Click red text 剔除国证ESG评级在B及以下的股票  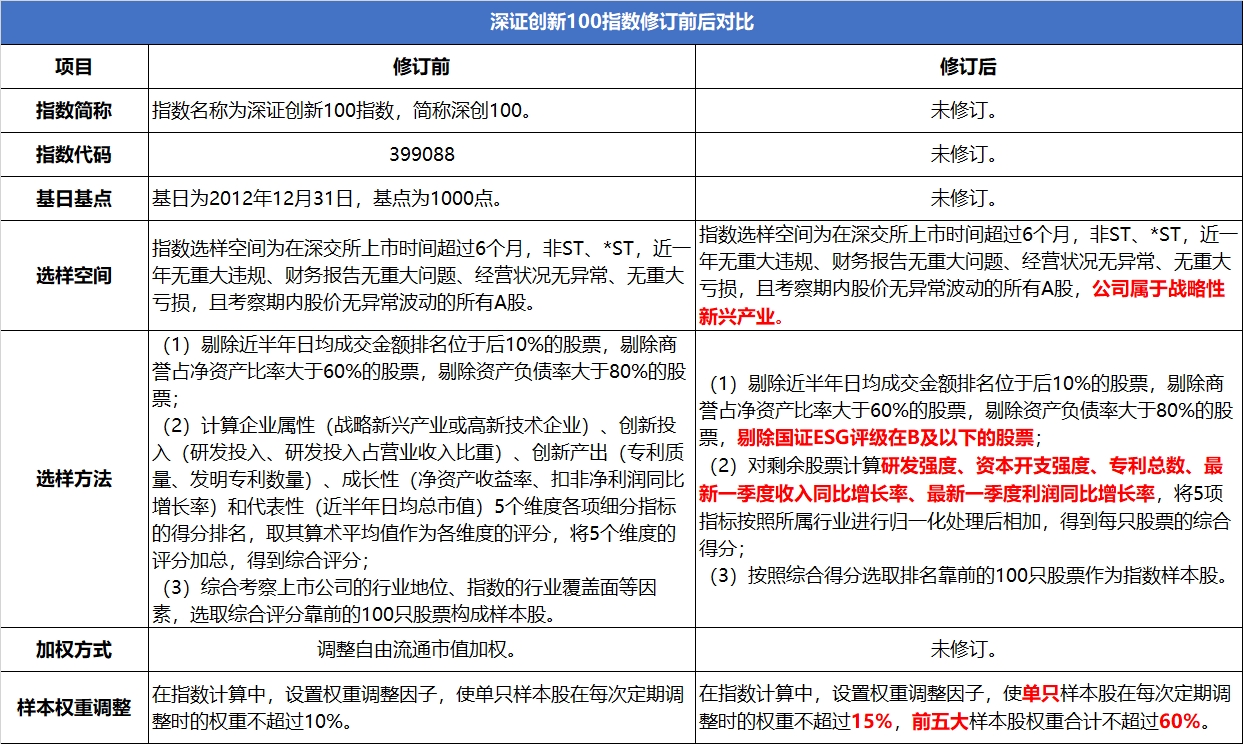point(887,438)
